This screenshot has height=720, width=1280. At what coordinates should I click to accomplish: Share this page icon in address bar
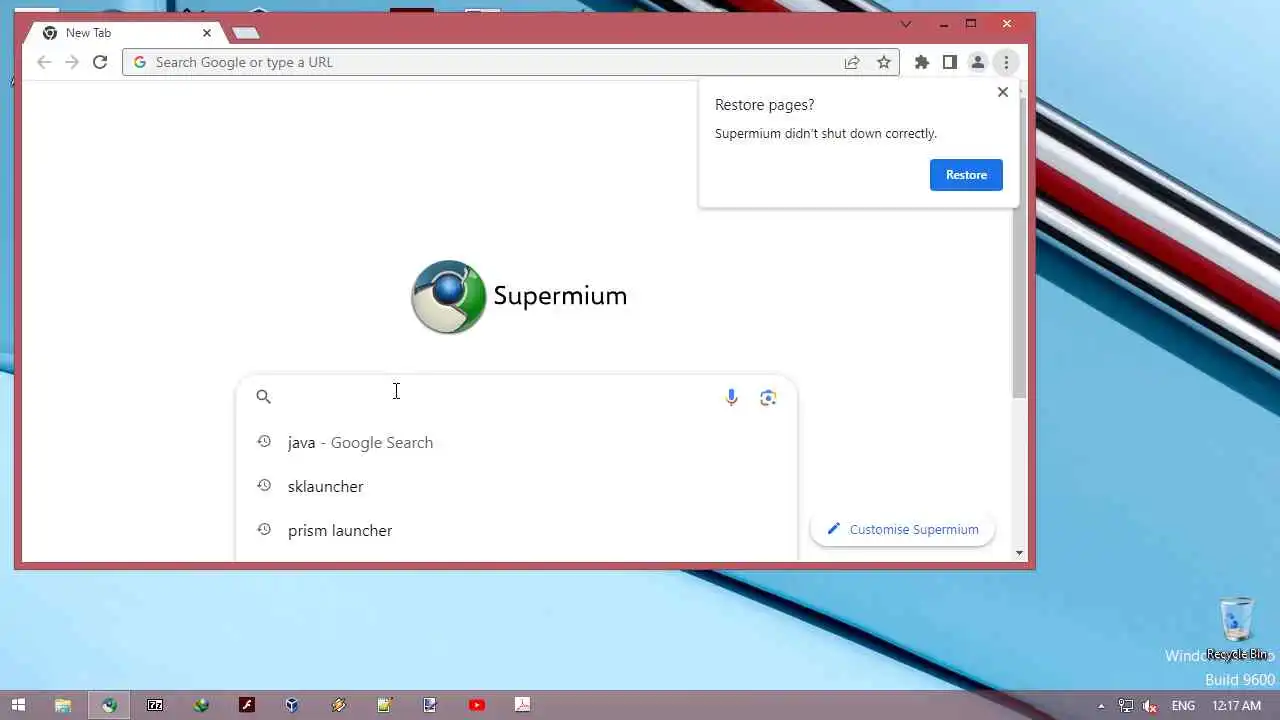point(852,62)
